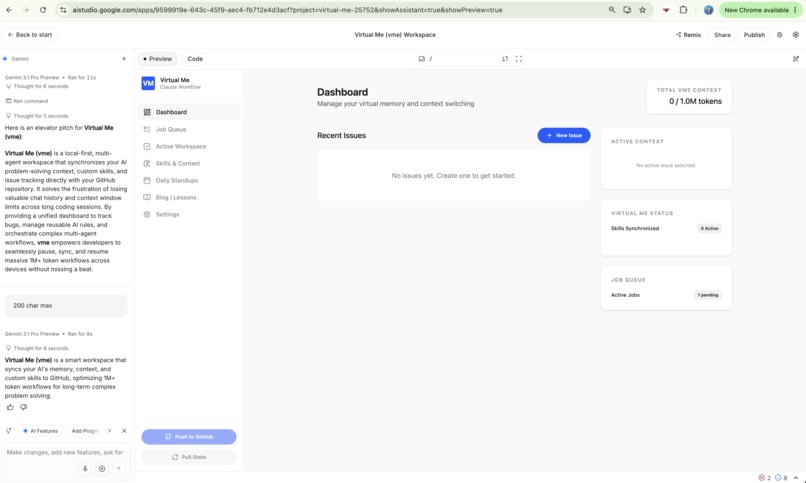The image size is (806, 483).
Task: Click the zoom magnifier icon in address bar
Action: click(612, 10)
